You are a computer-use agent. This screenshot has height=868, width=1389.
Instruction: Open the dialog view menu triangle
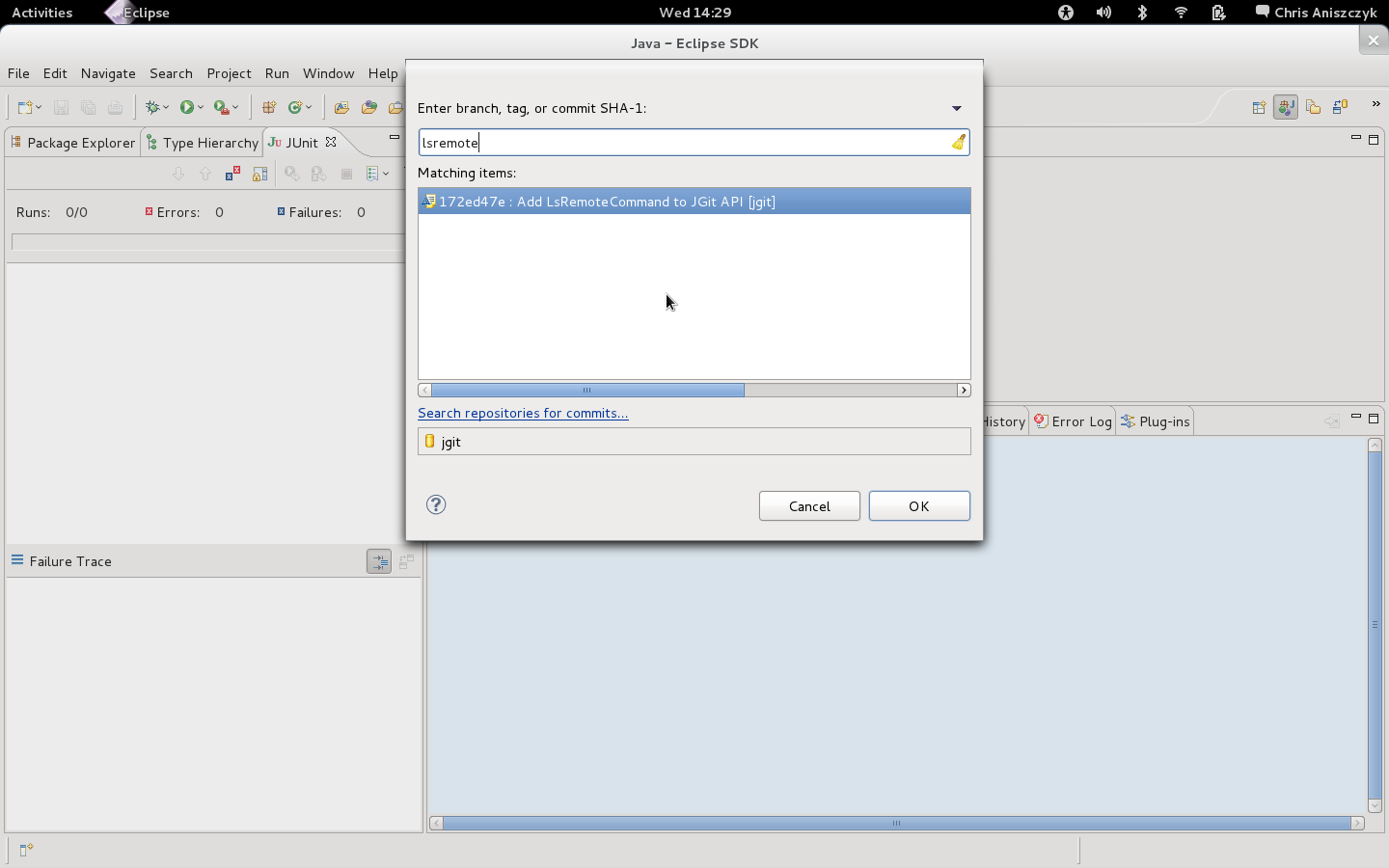(x=957, y=108)
